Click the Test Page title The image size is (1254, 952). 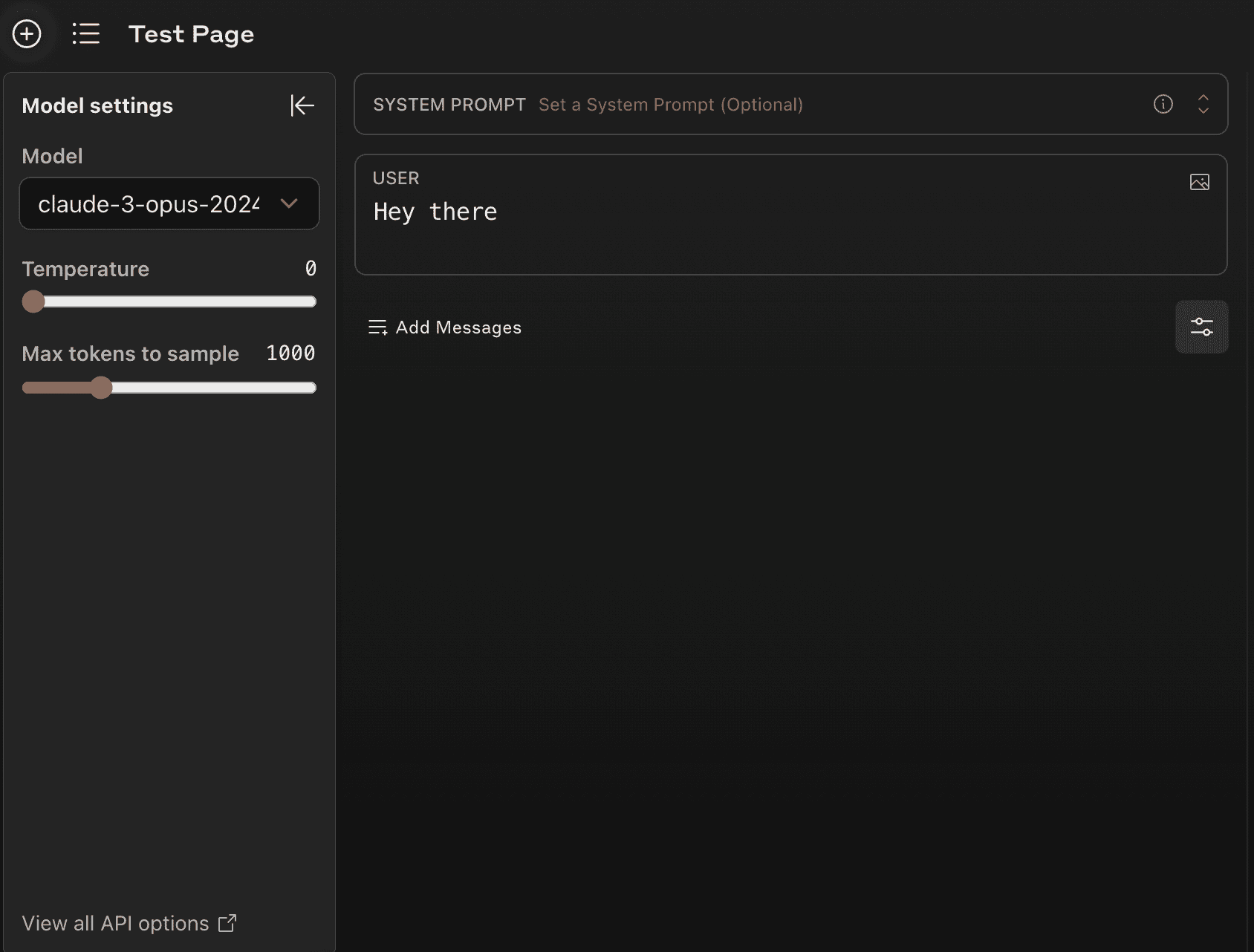(192, 33)
